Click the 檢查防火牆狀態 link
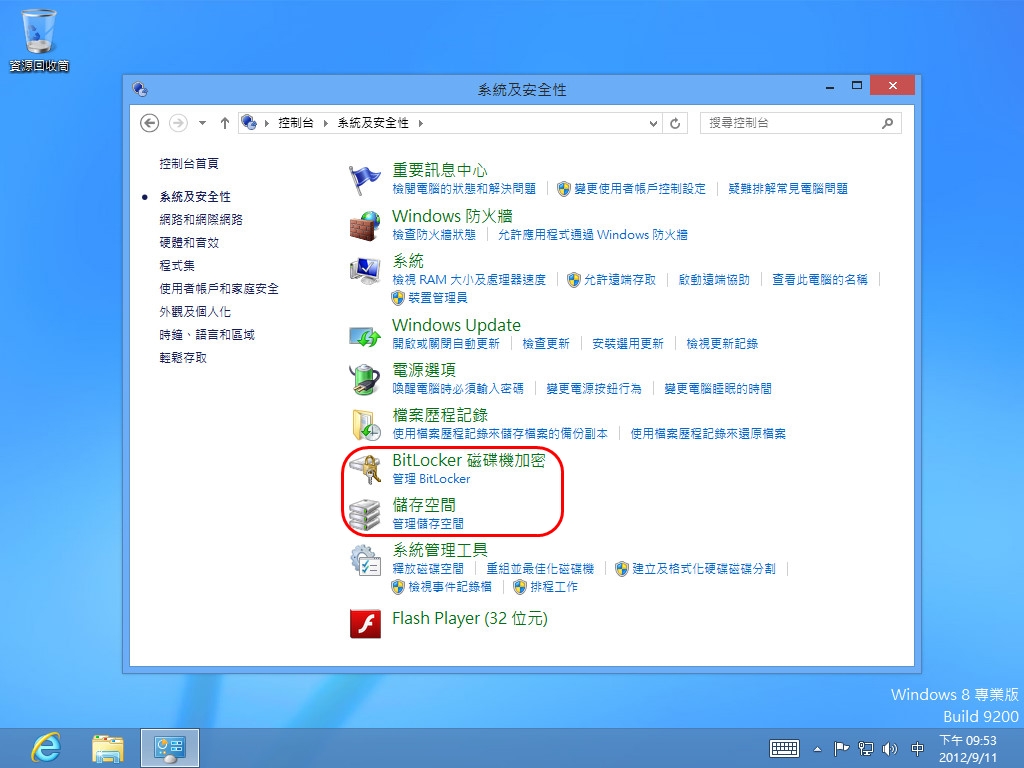 434,234
